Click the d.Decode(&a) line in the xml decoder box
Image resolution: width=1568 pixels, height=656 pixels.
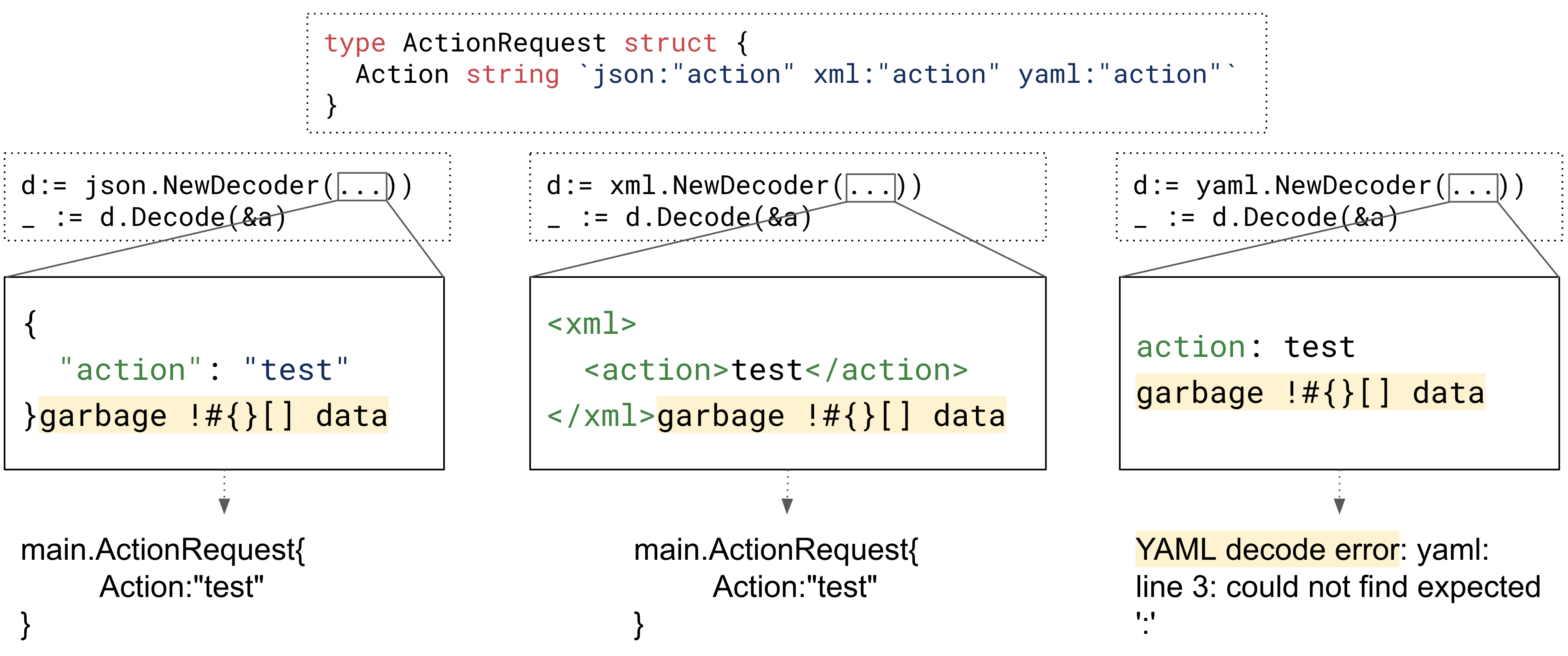click(718, 218)
